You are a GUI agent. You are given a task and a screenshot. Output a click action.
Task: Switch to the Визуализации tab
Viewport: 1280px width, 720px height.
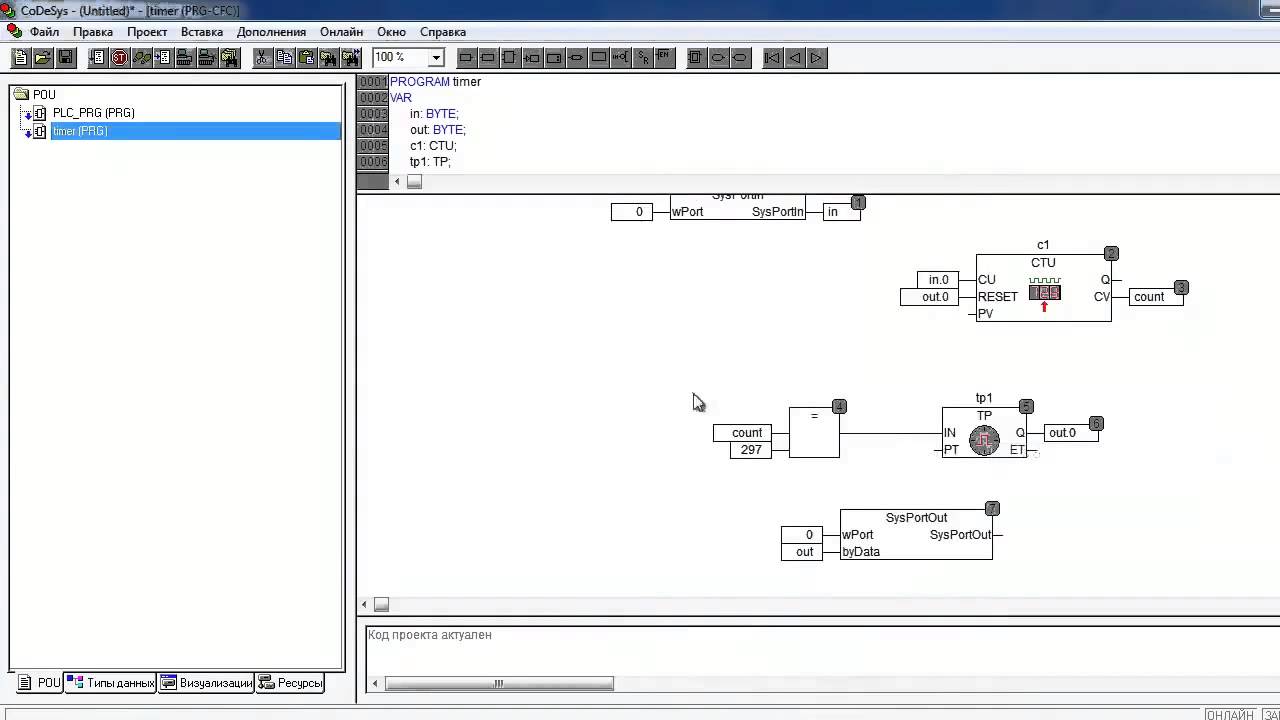[207, 683]
